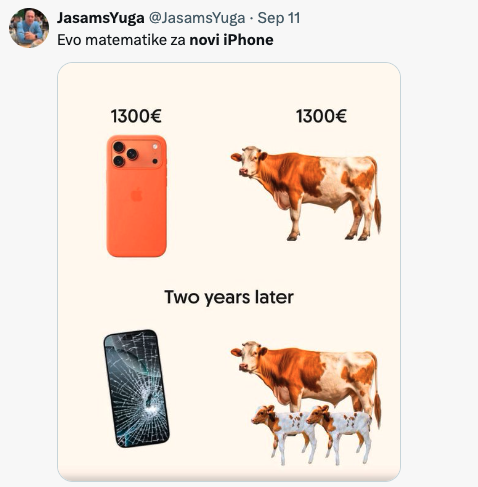Click the head of the upper cow
This screenshot has height=487, width=478.
pos(249,161)
